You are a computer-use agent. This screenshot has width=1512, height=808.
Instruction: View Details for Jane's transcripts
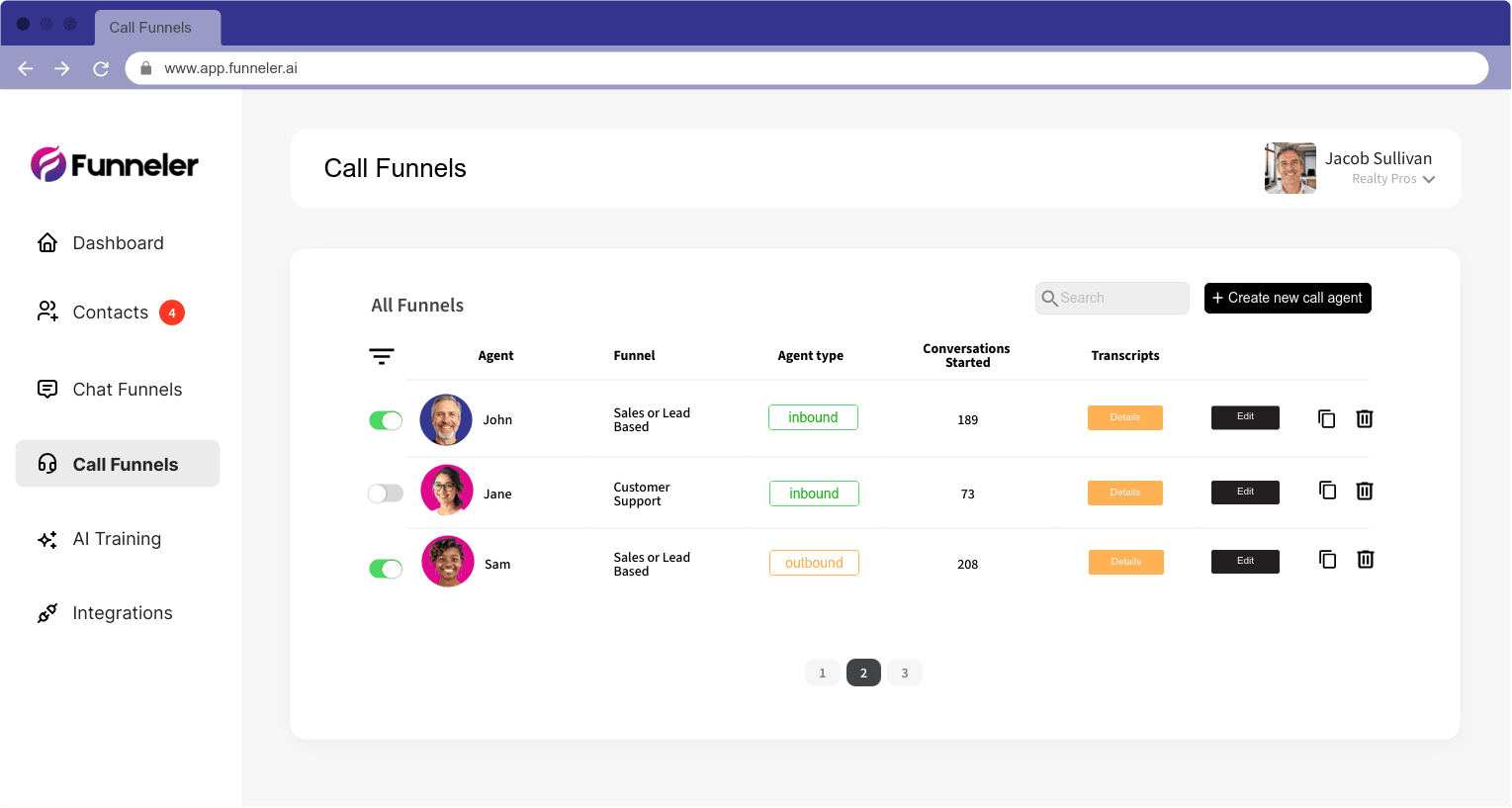1125,493
